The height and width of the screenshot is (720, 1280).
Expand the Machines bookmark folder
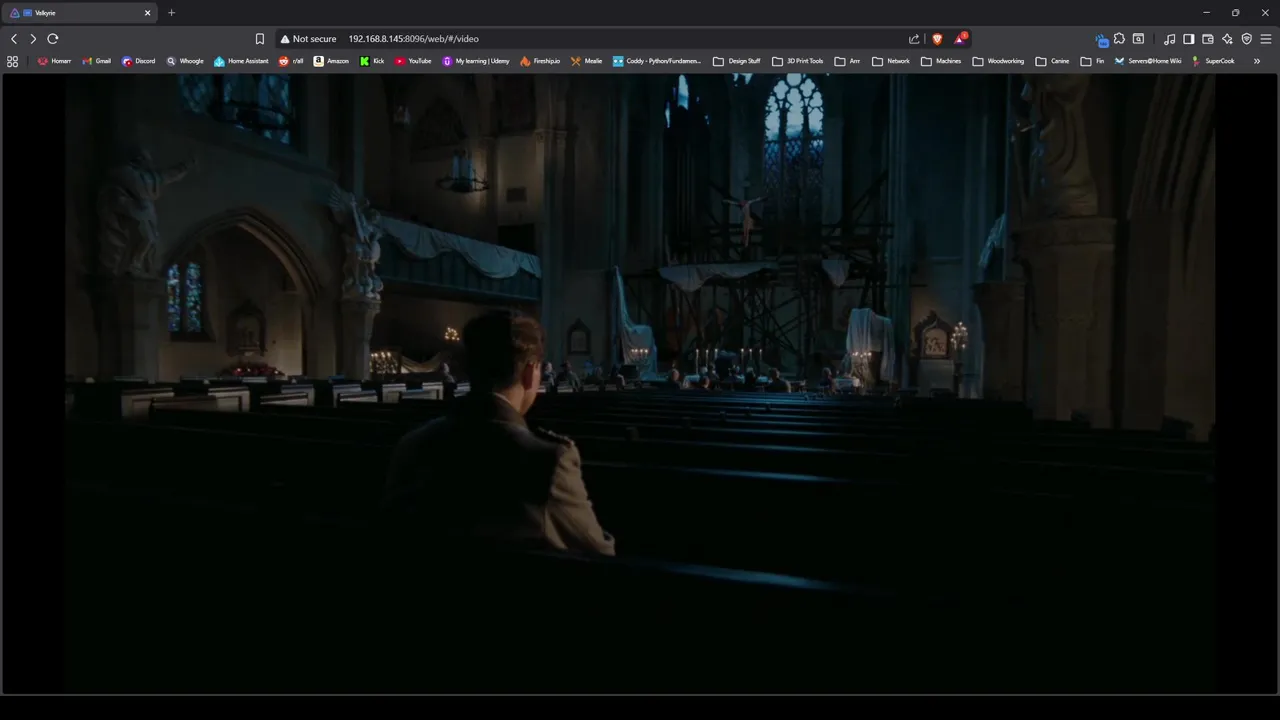pyautogui.click(x=941, y=61)
